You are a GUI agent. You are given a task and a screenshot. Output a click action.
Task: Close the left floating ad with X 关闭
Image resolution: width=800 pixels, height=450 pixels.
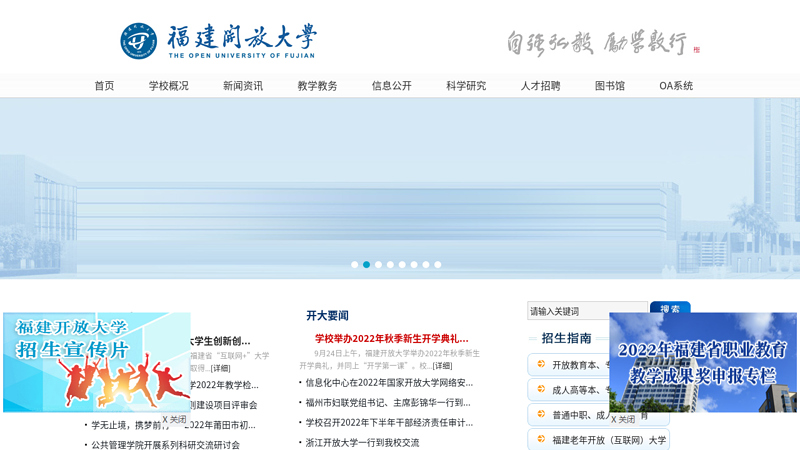click(x=174, y=419)
